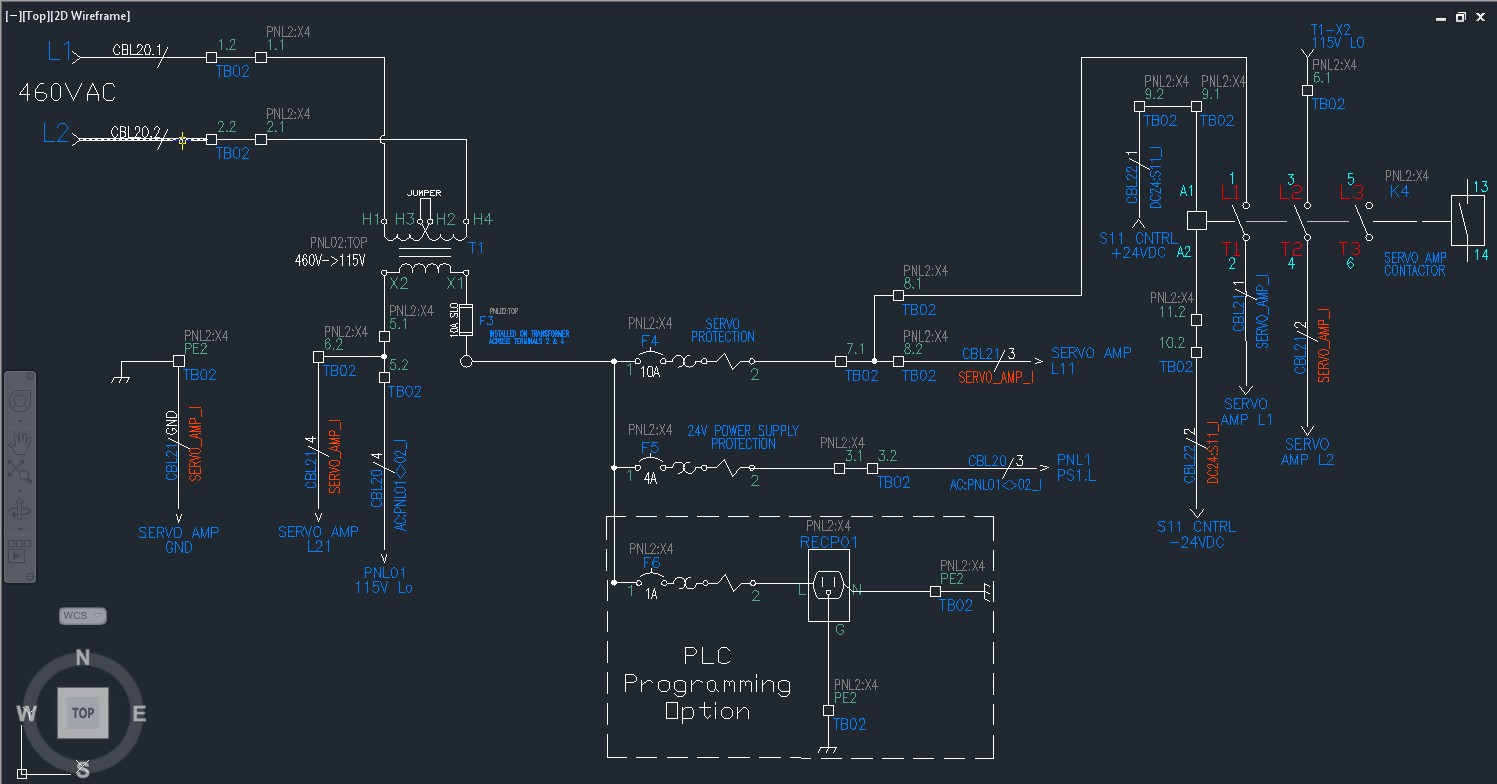Select the Pan tool
Image resolution: width=1497 pixels, height=784 pixels.
coord(22,442)
